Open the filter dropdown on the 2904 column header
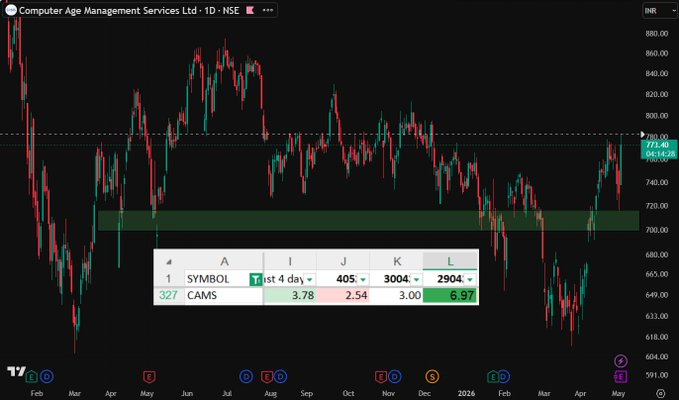The width and height of the screenshot is (679, 400). point(470,279)
